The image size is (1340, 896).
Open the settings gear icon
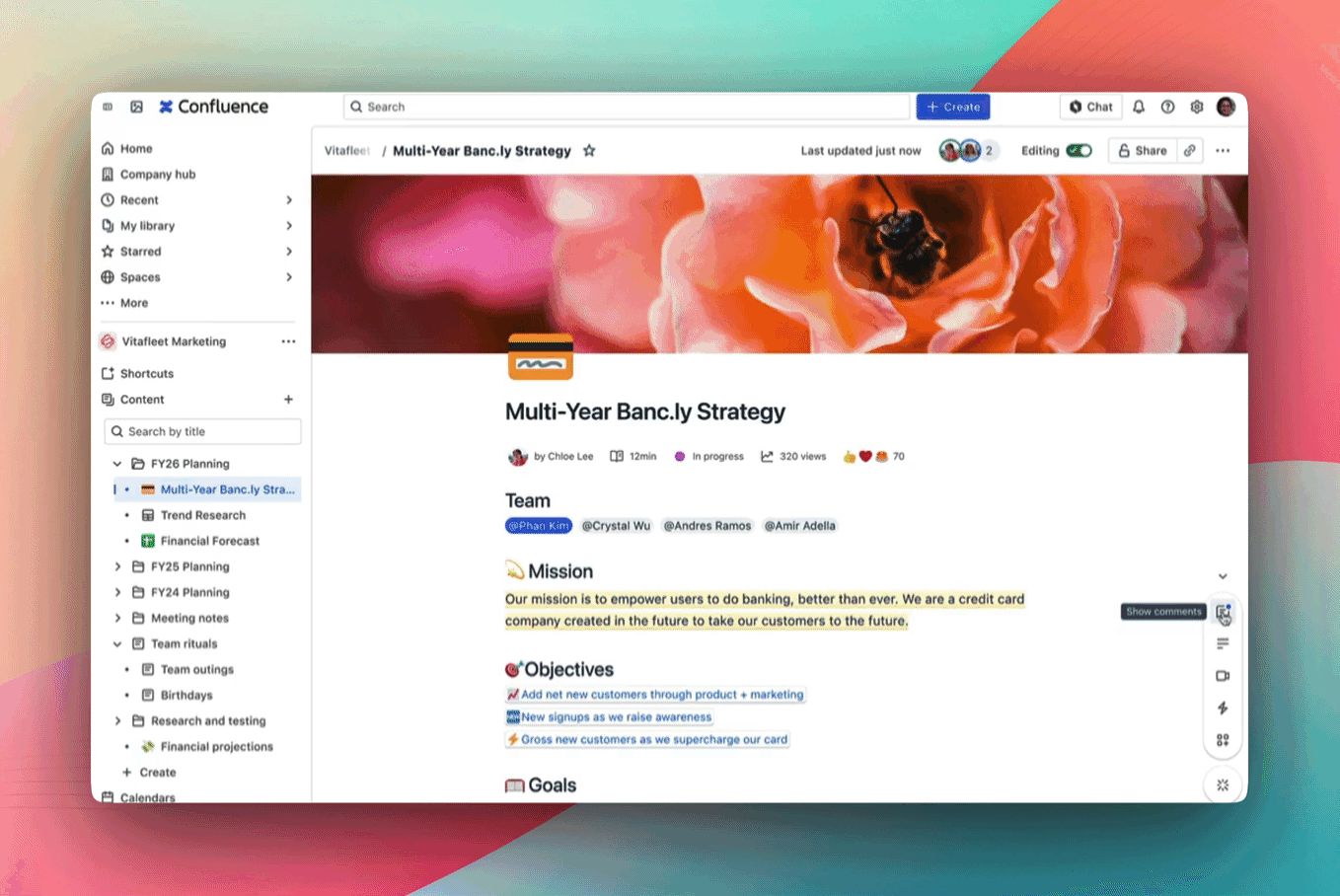click(x=1197, y=107)
